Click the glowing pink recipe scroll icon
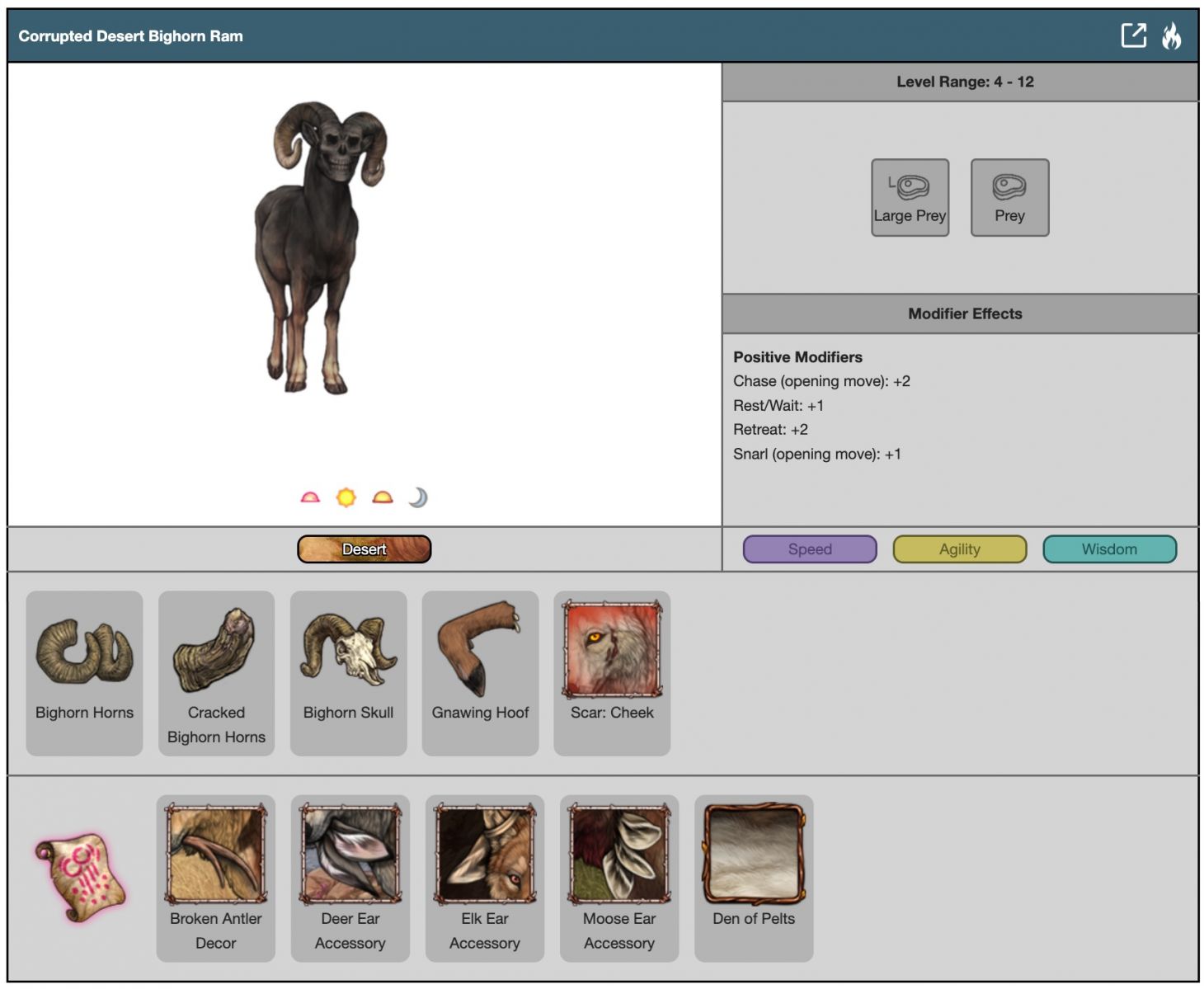1204x989 pixels. point(81,878)
